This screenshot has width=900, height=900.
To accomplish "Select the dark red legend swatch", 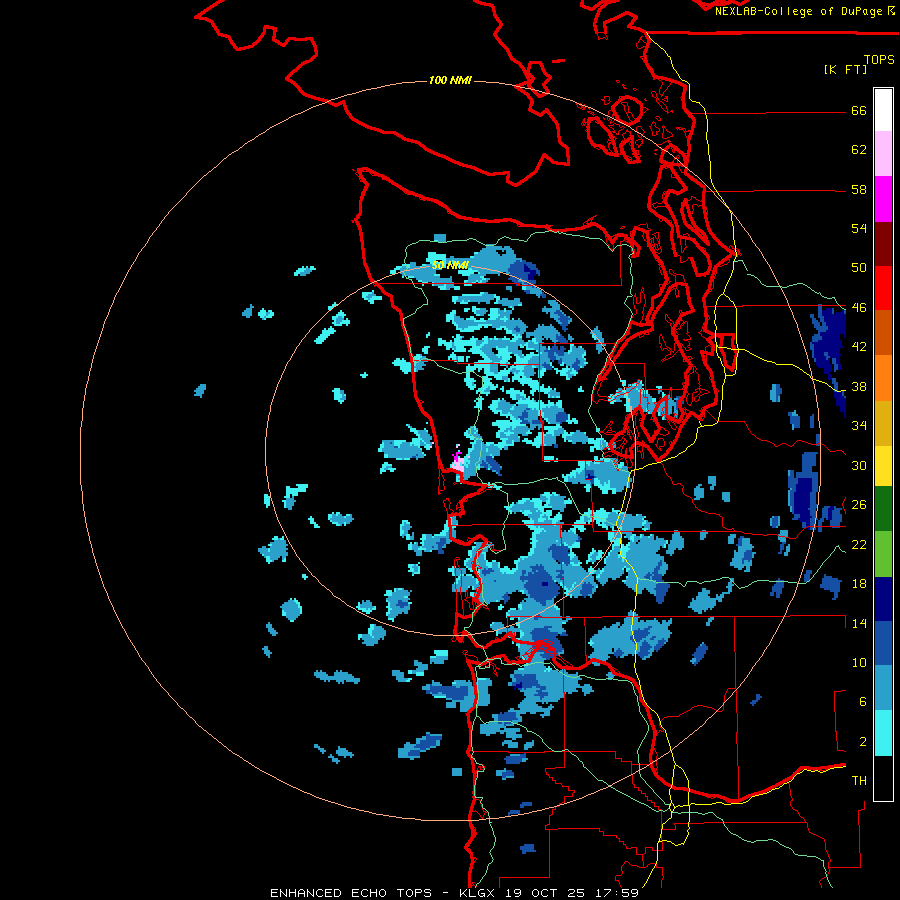I will click(883, 244).
